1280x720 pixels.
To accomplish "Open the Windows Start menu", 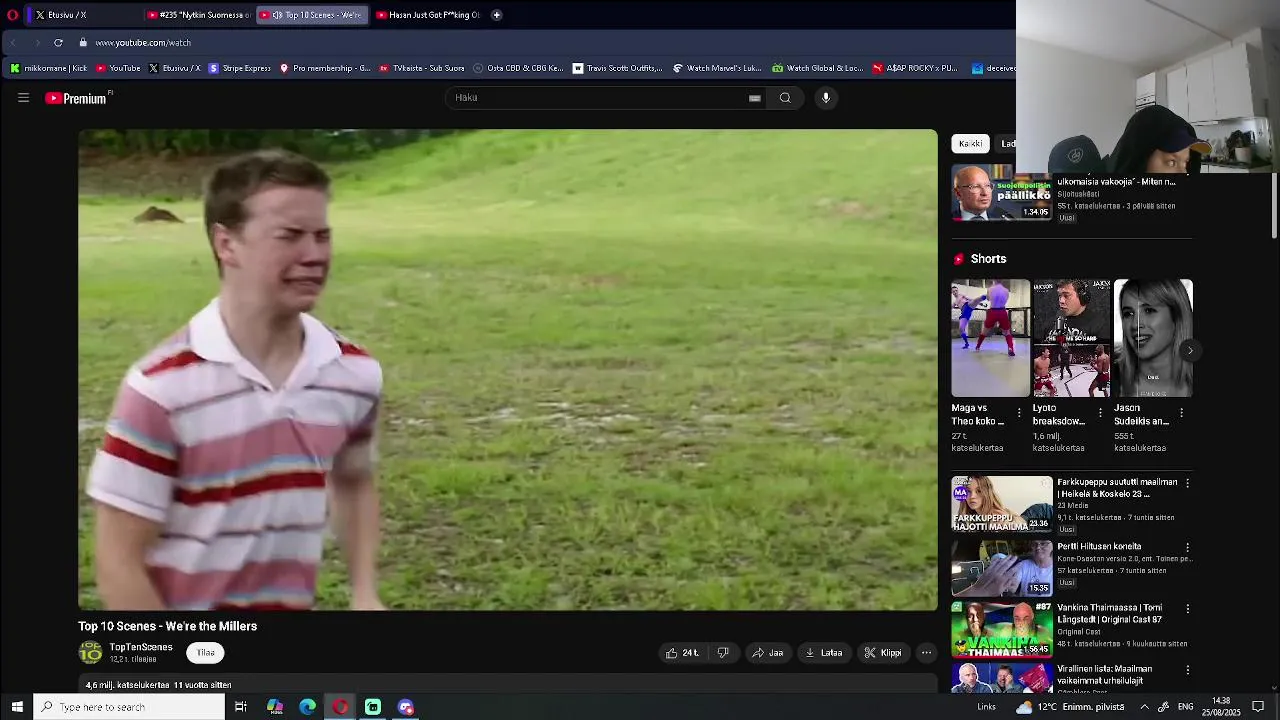I will [x=17, y=707].
